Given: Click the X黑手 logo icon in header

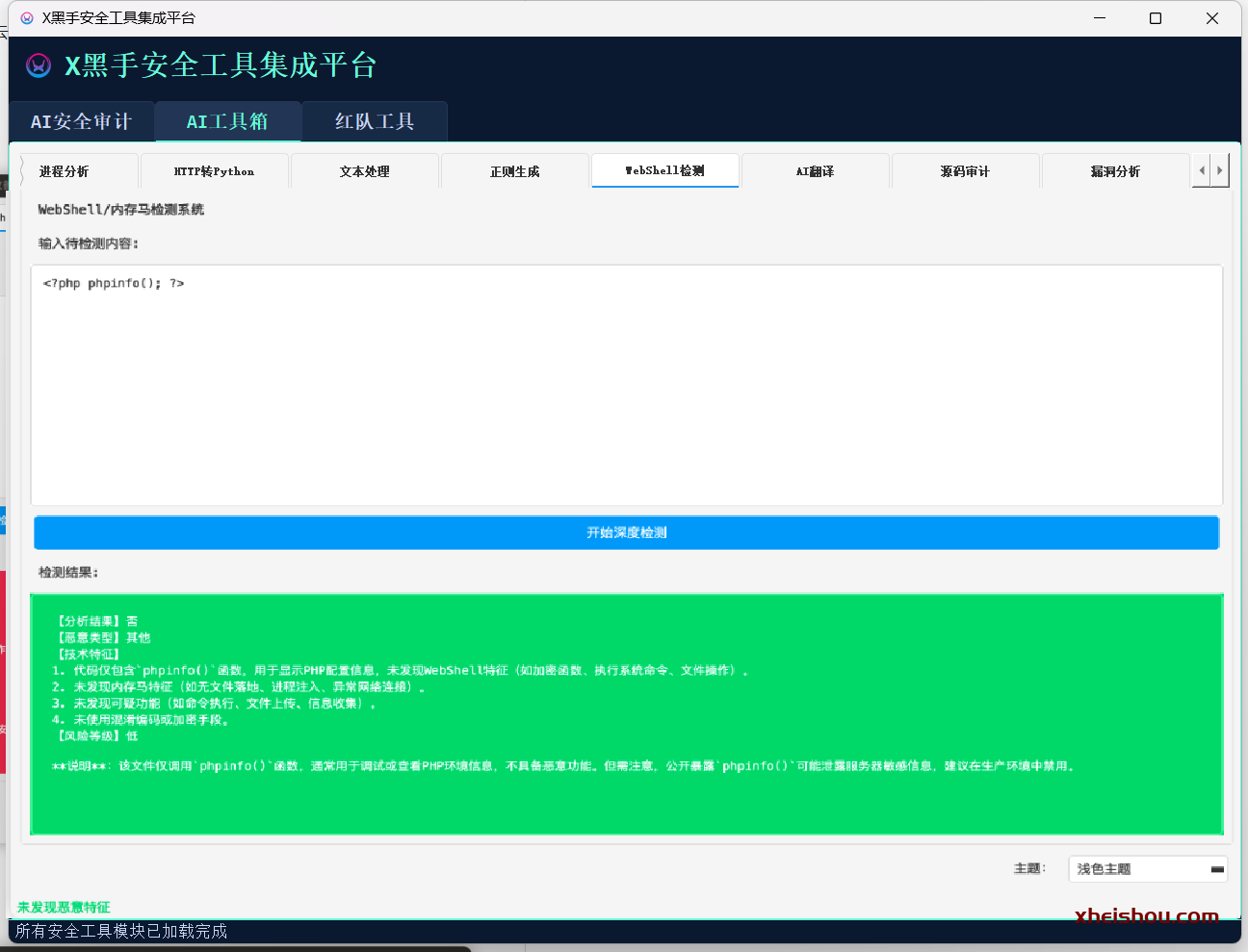Looking at the screenshot, I should click(39, 64).
